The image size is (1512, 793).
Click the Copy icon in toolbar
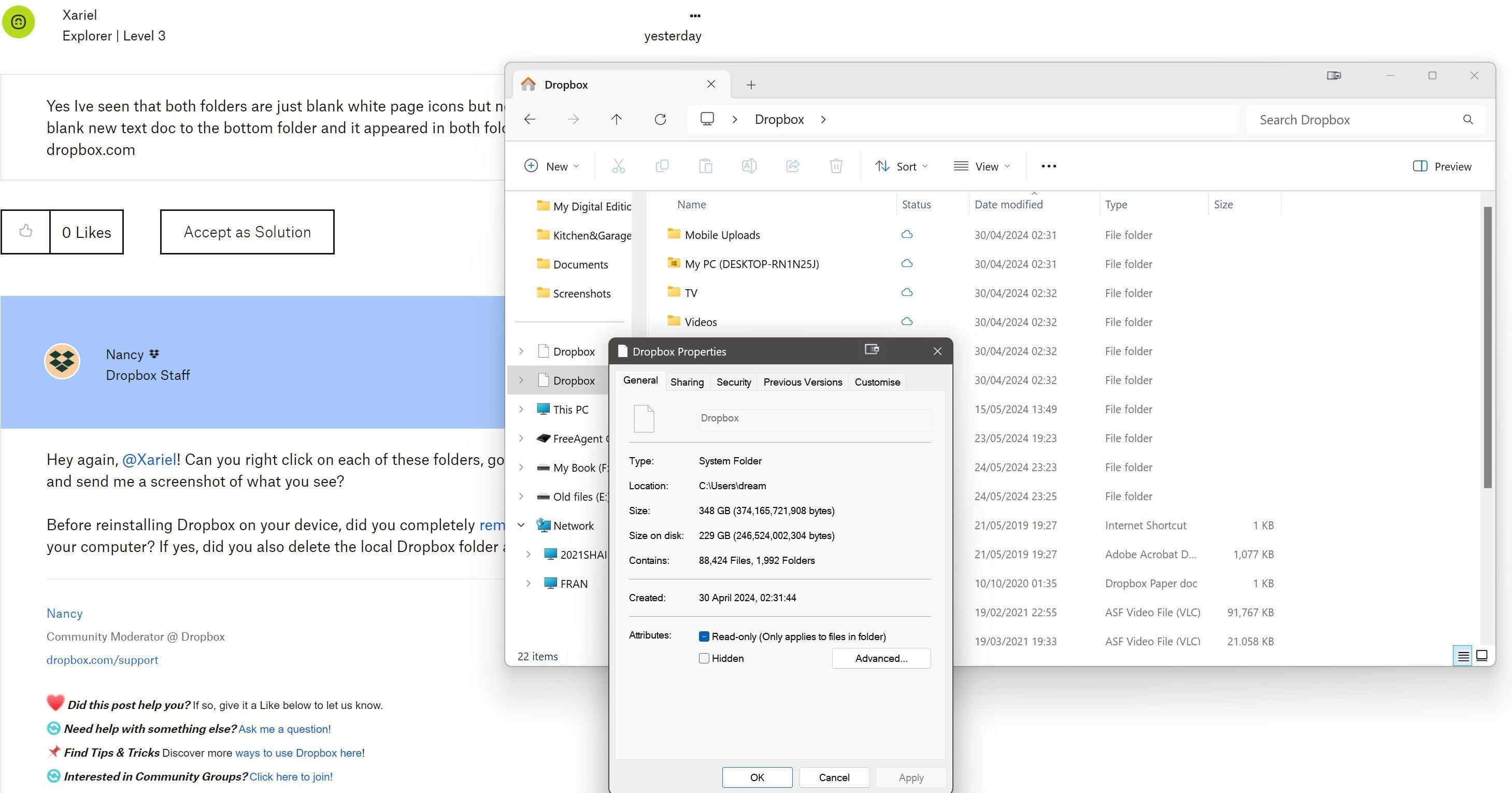click(662, 166)
